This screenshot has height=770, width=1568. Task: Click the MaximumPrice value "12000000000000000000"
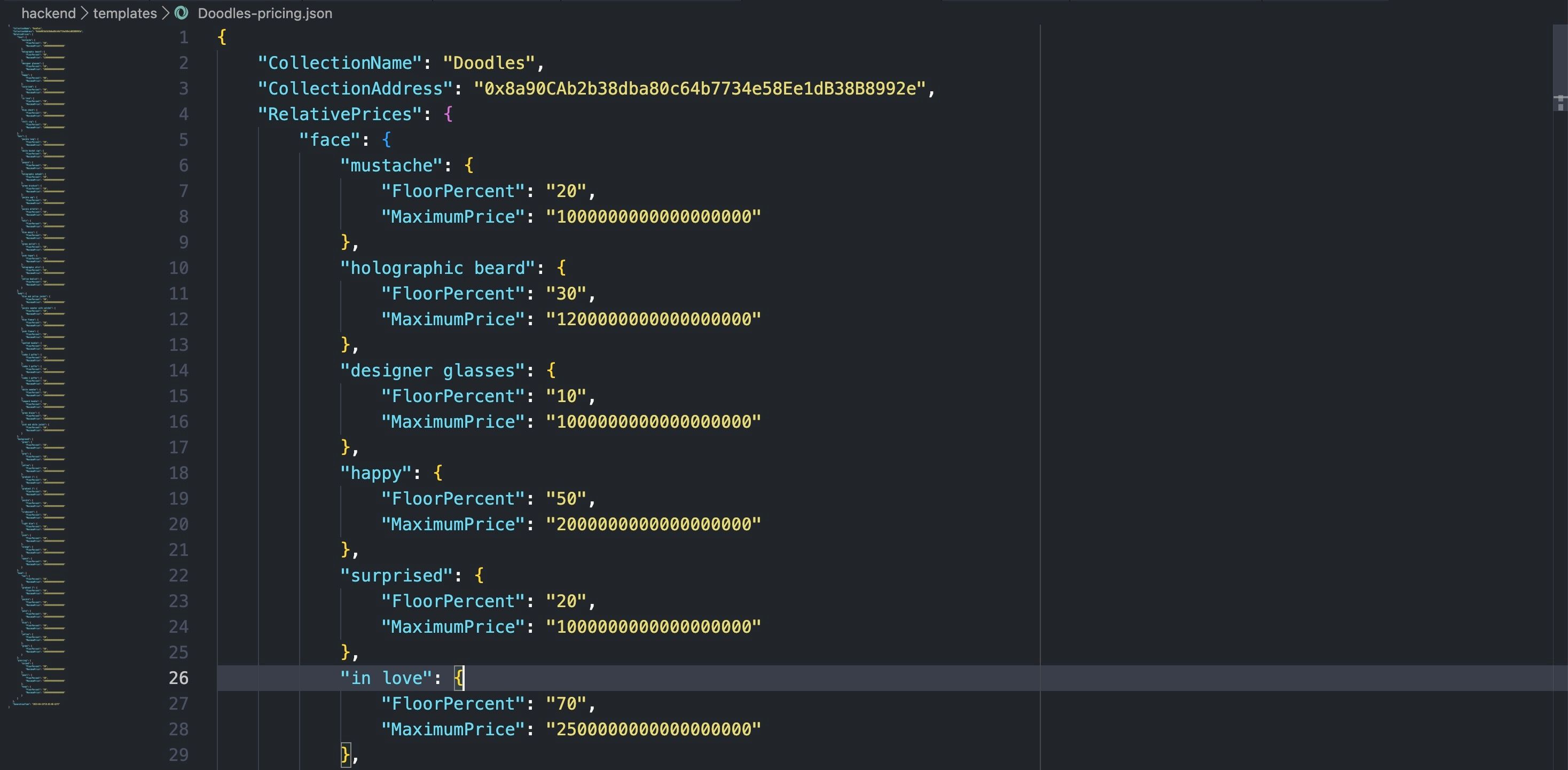(654, 319)
